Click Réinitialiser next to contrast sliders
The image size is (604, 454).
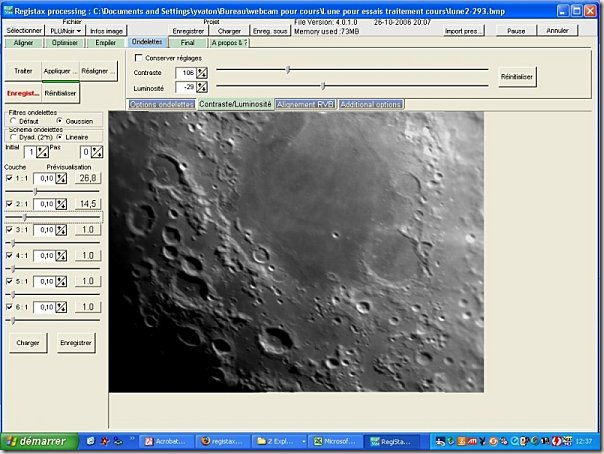[x=517, y=77]
